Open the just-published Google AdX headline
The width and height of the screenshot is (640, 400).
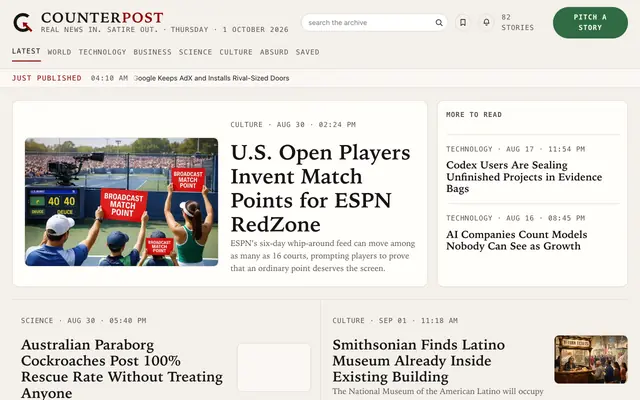point(212,78)
